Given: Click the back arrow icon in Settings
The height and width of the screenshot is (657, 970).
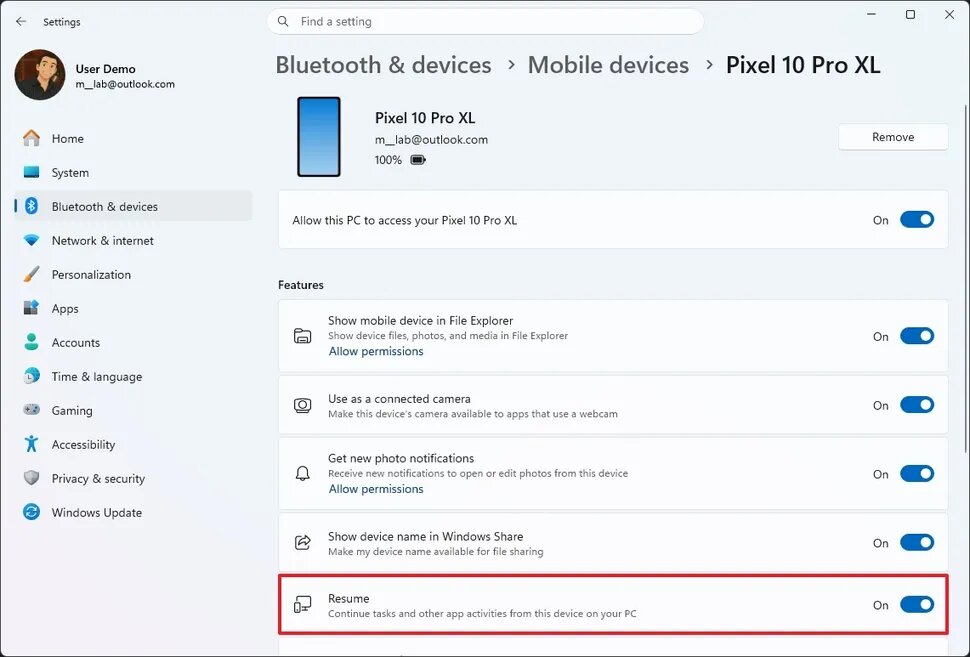Looking at the screenshot, I should point(21,21).
